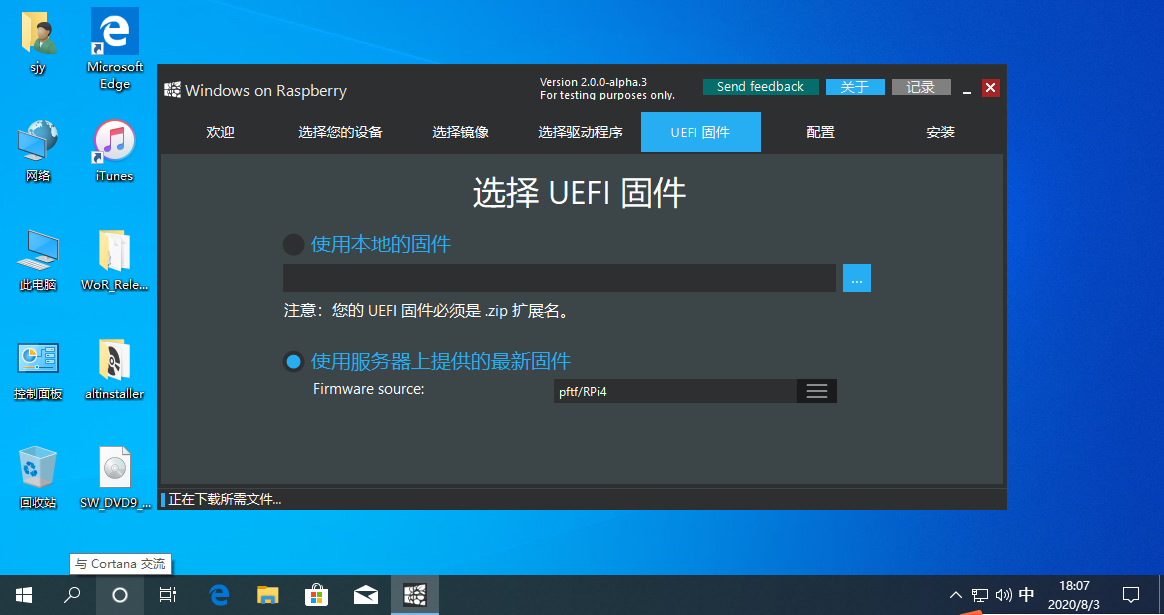1164x615 pixels.
Task: Click the local firmware path field
Action: [559, 278]
